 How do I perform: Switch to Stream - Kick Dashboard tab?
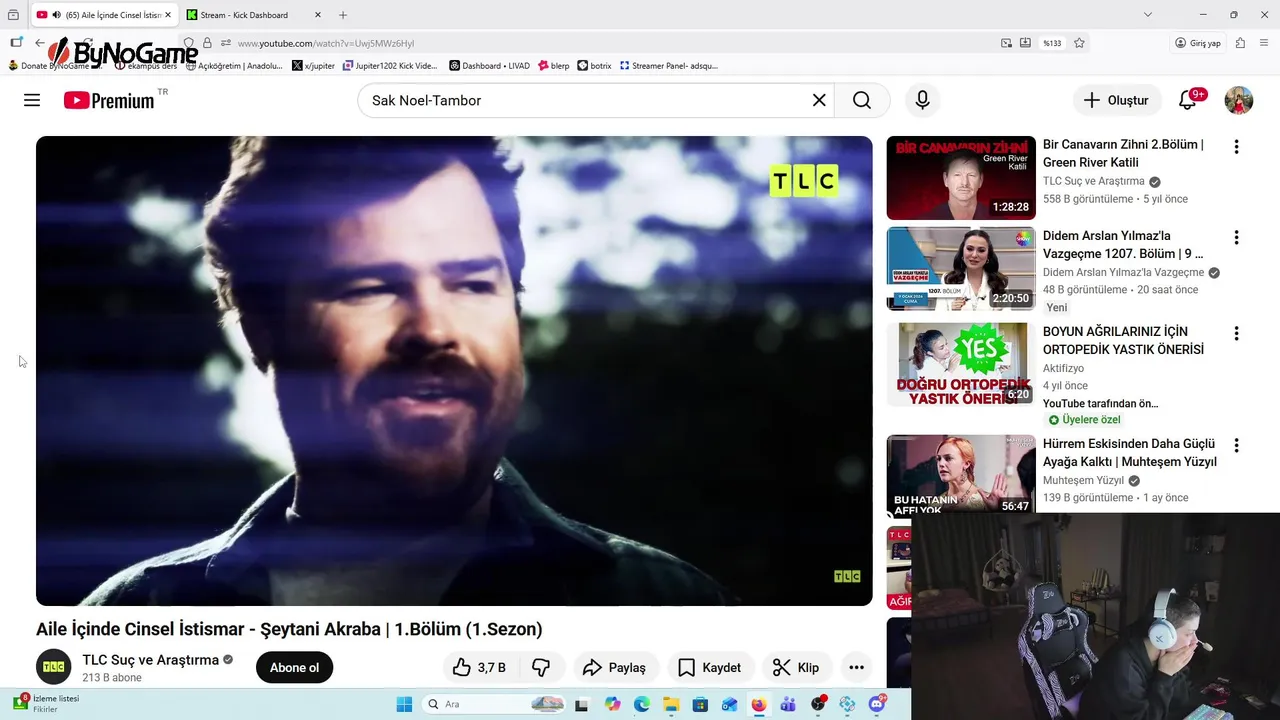point(244,15)
